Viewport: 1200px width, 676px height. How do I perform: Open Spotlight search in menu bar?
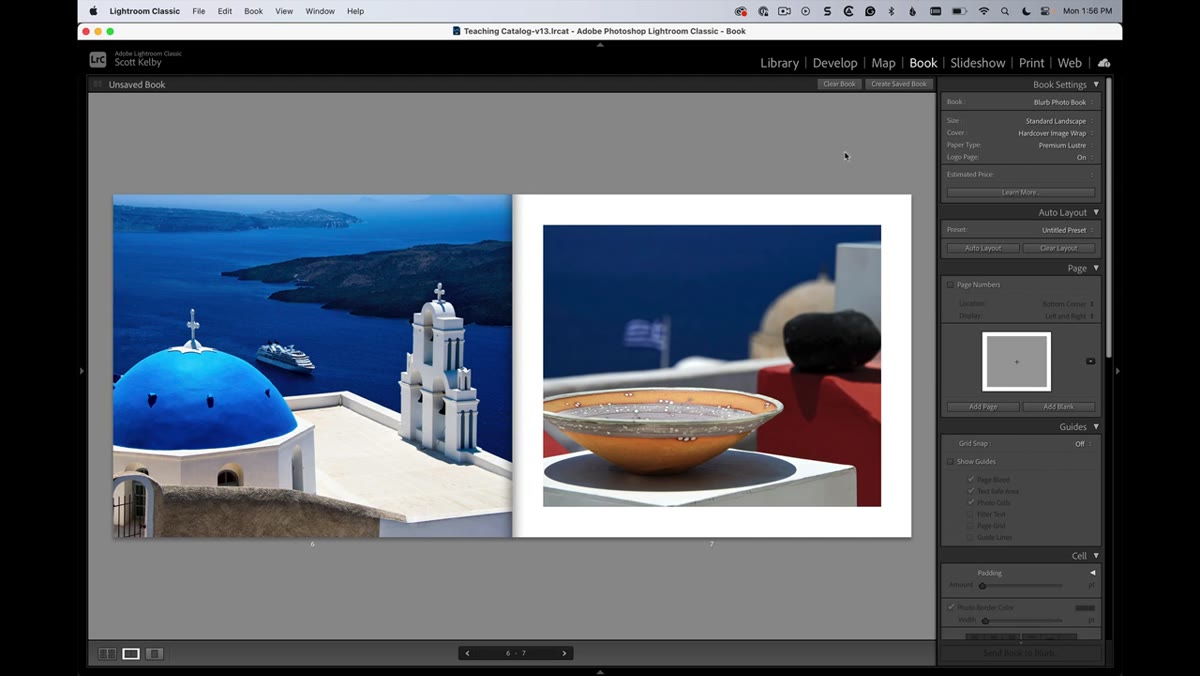pyautogui.click(x=1005, y=11)
